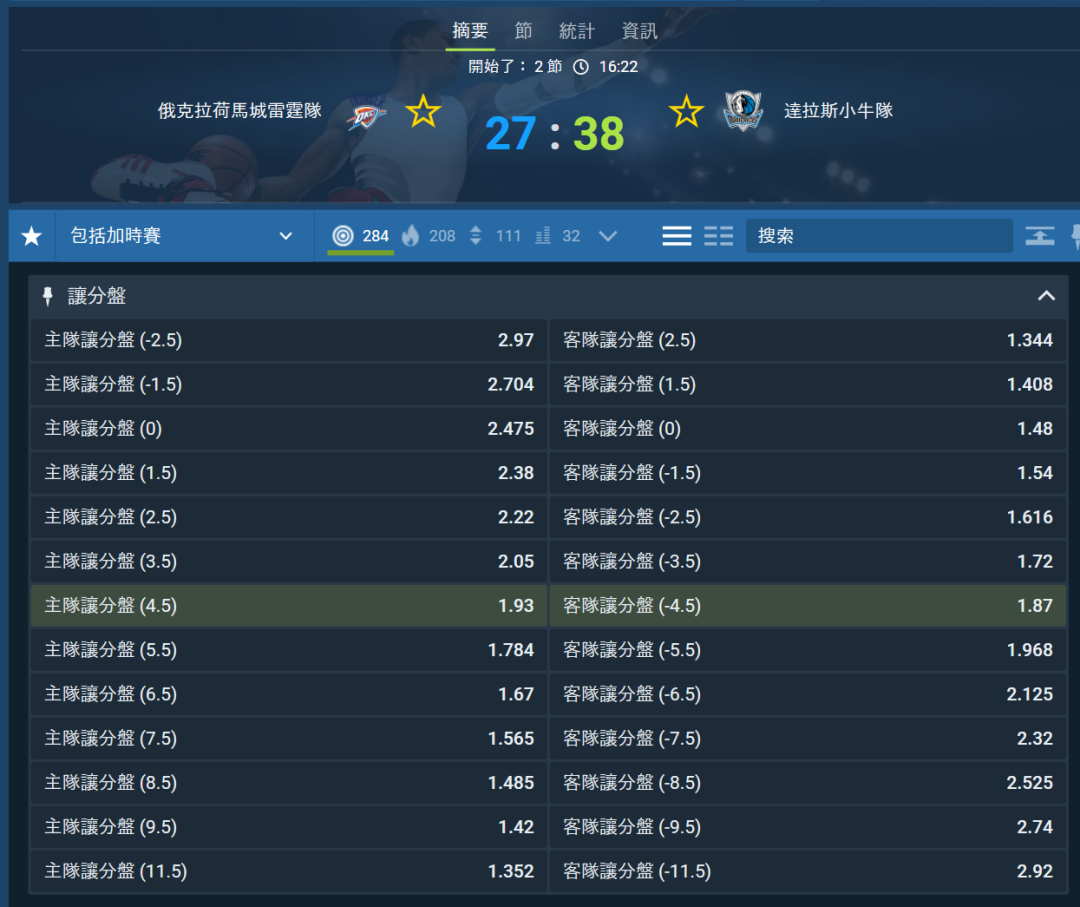The image size is (1080, 907).
Task: Select 客隊讓分盤 (-1.5) odds 1.54
Action: [x=807, y=472]
